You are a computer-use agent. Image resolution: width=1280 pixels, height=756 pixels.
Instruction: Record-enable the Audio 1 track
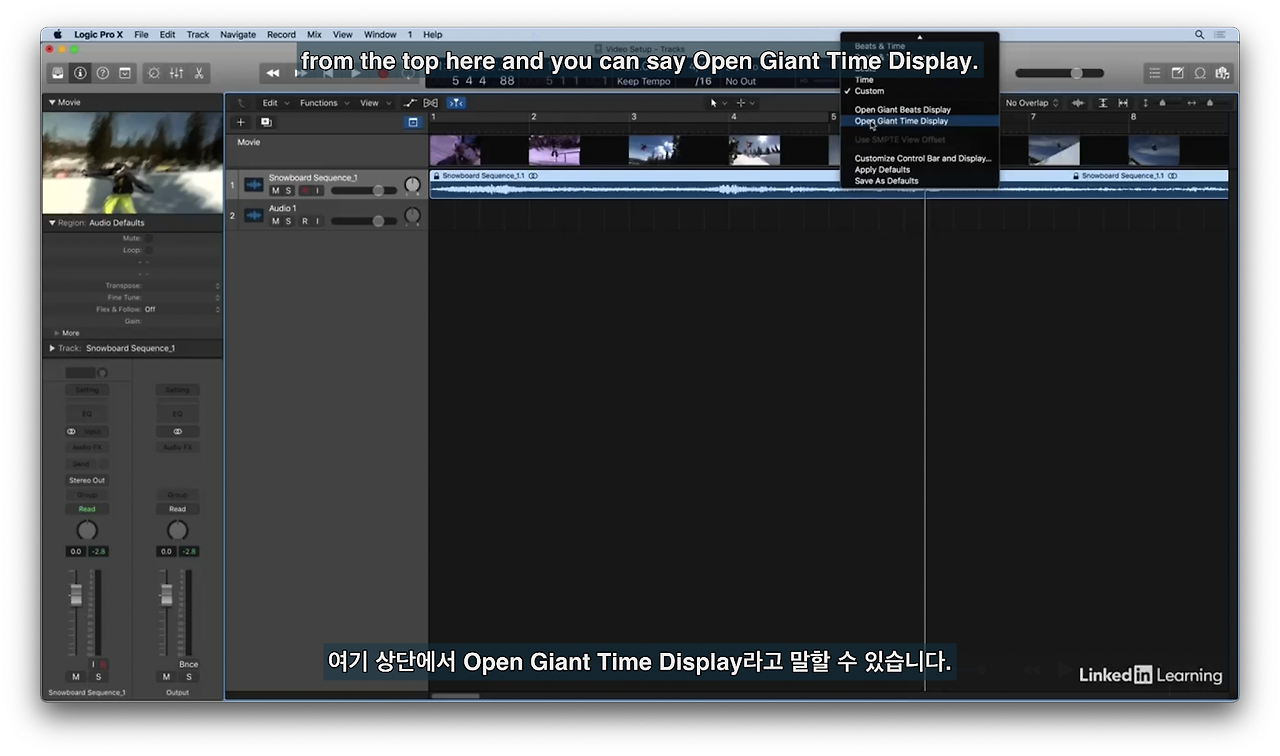[x=305, y=221]
